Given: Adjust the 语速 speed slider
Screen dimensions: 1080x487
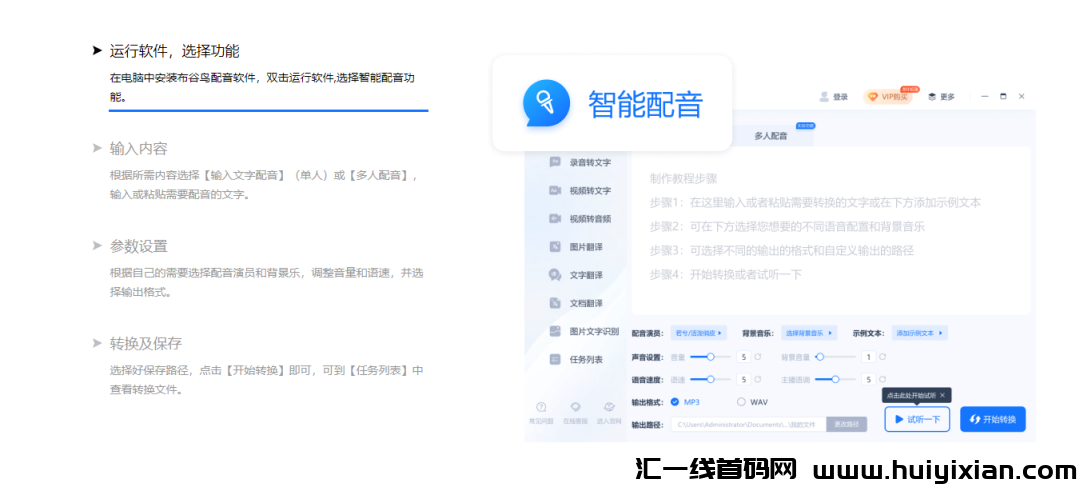Looking at the screenshot, I should (709, 379).
